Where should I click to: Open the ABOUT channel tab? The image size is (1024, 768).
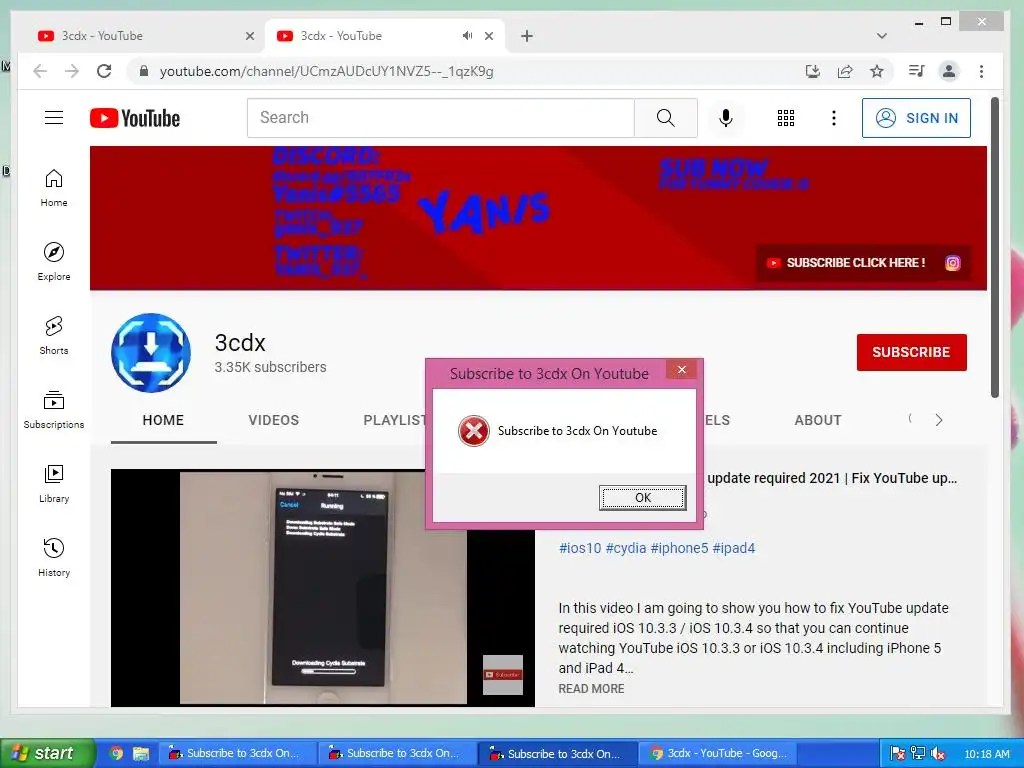coord(818,421)
